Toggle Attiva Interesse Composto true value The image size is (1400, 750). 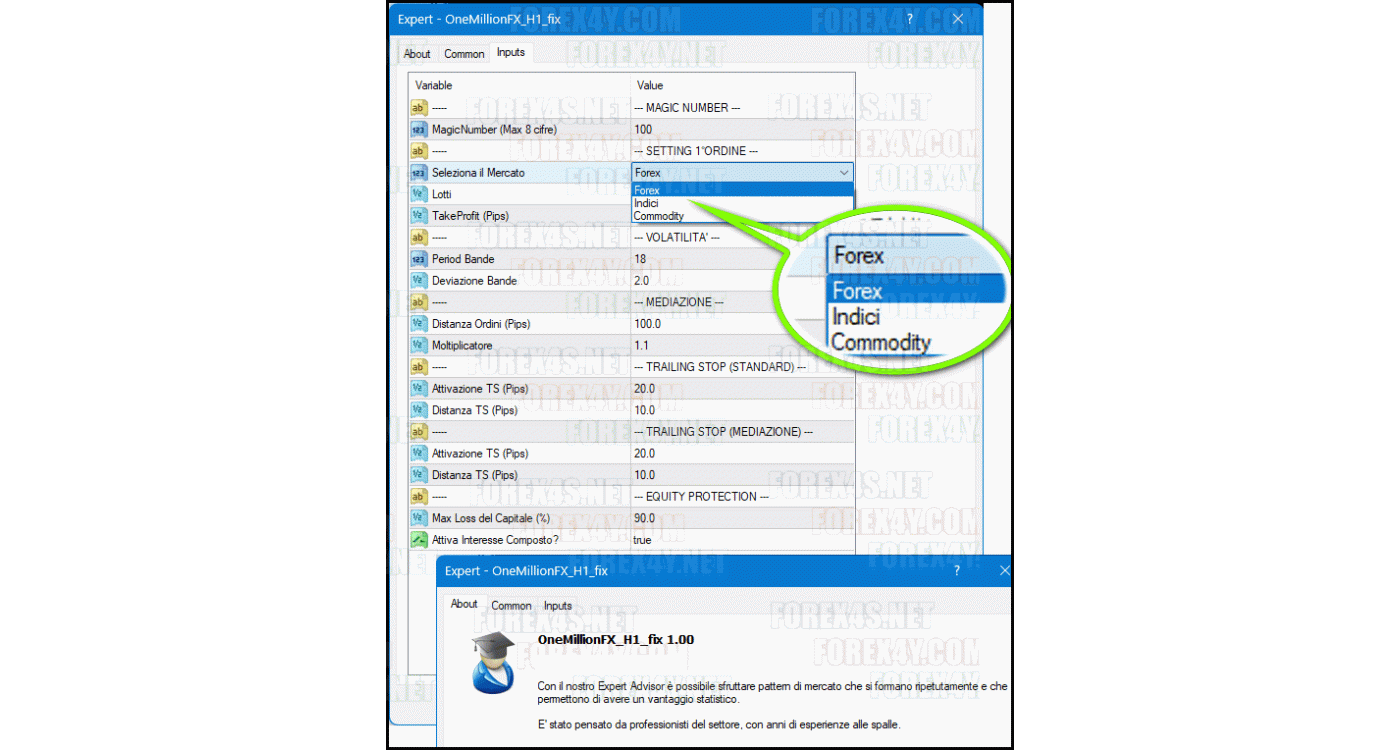pyautogui.click(x=642, y=540)
